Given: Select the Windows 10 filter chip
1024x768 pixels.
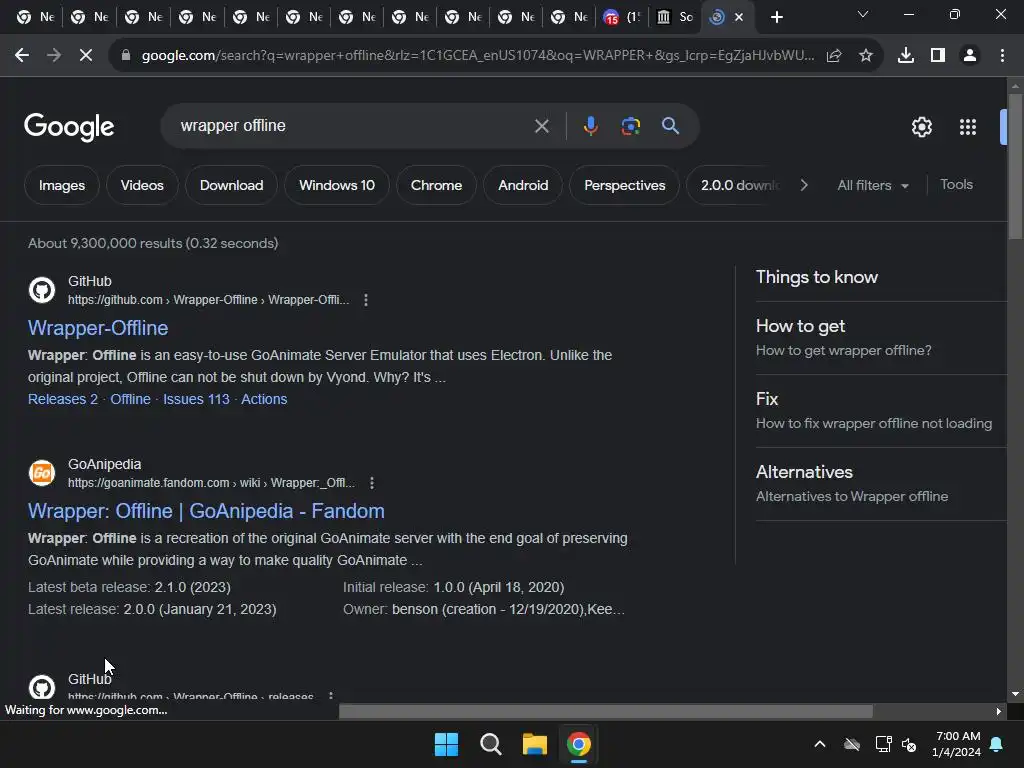Looking at the screenshot, I should pyautogui.click(x=337, y=185).
